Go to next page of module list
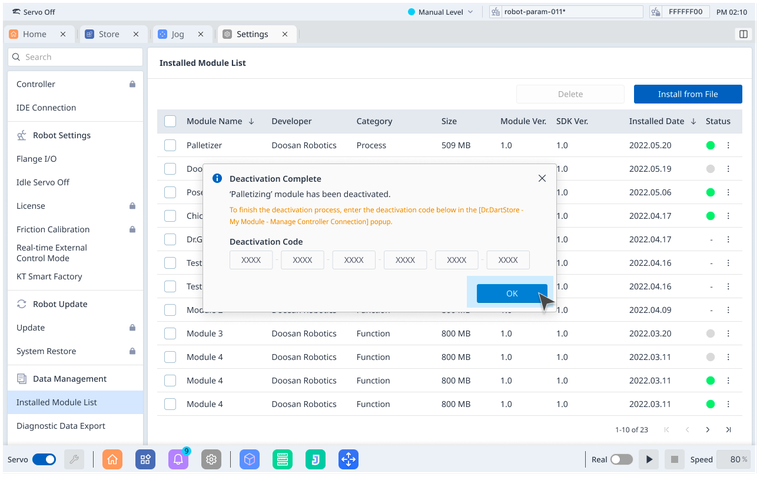This screenshot has height=477, width=760. click(x=707, y=429)
